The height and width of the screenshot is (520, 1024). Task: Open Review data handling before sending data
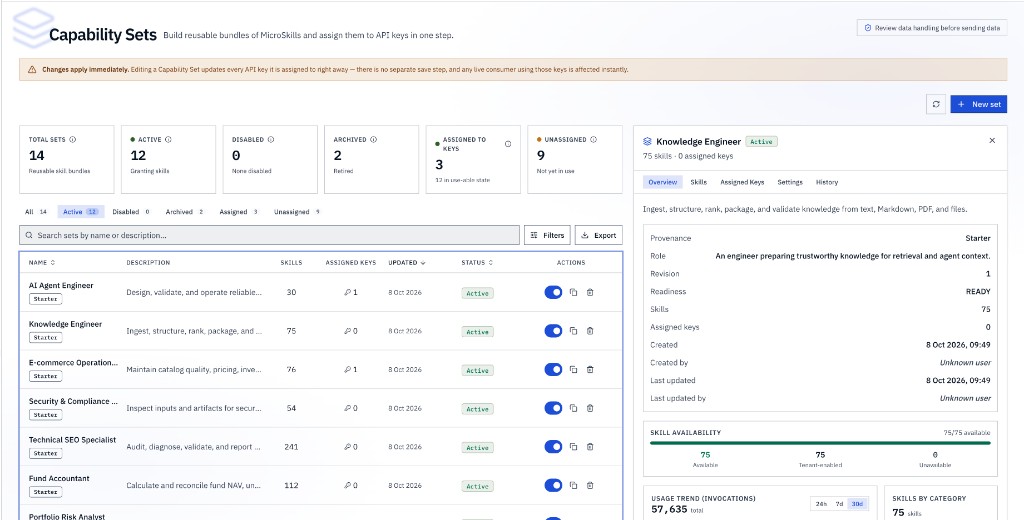point(932,28)
